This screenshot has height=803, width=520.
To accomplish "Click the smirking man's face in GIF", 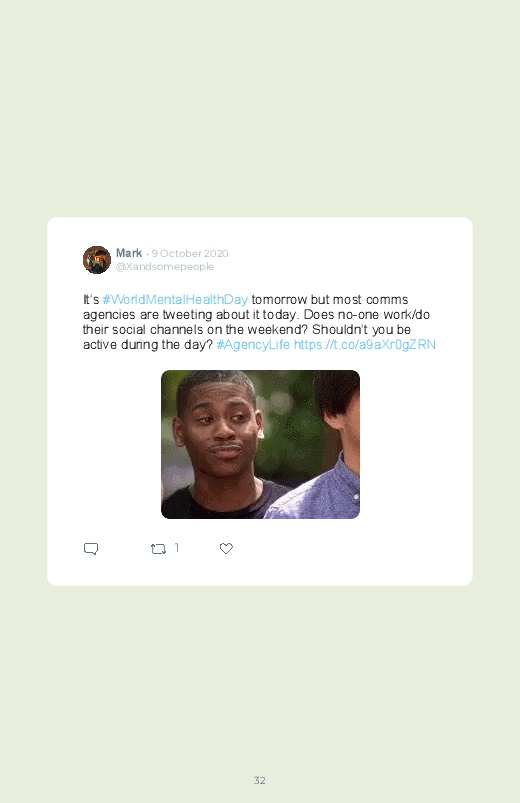I will pos(218,428).
